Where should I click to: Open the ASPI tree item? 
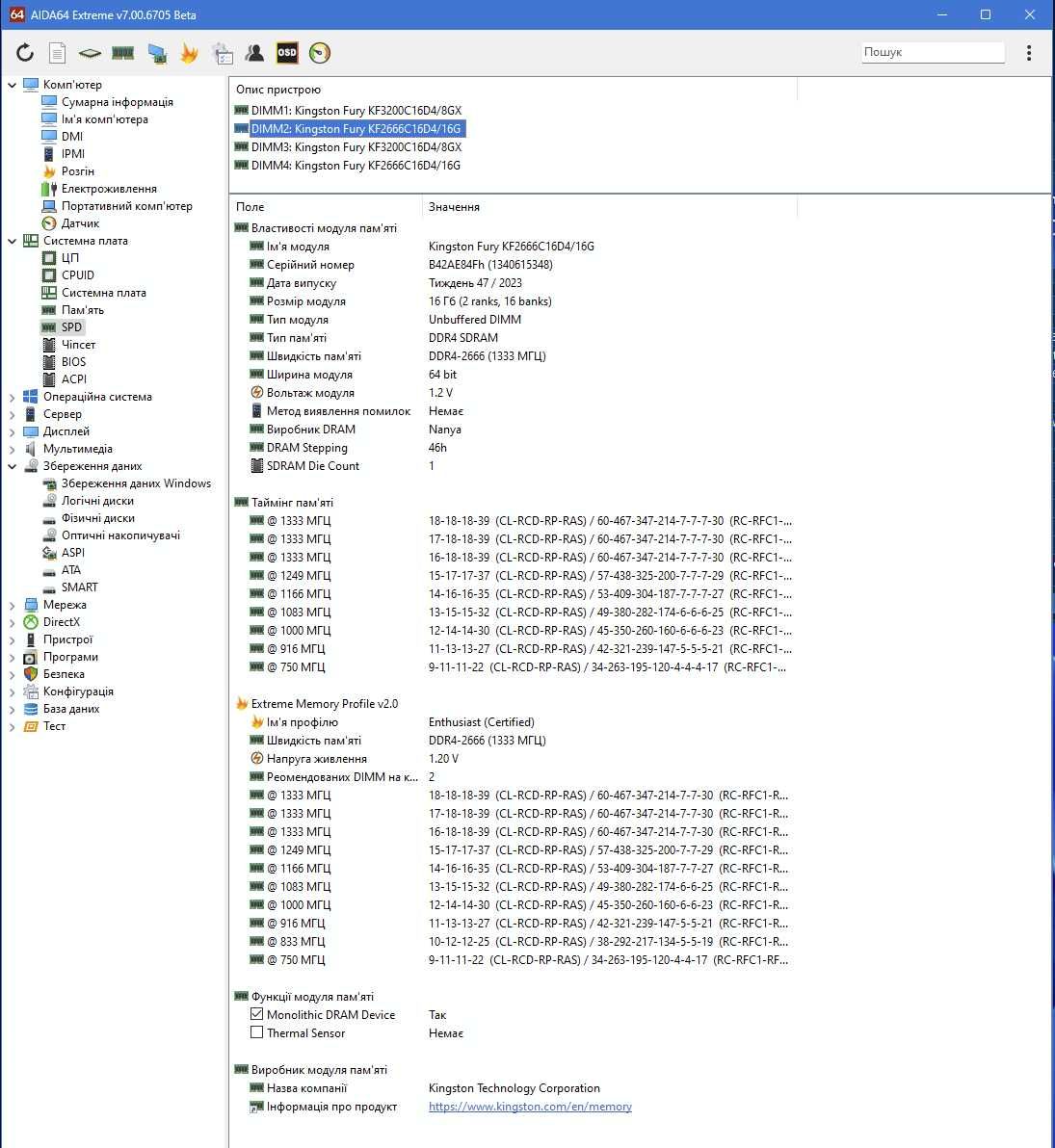[72, 553]
